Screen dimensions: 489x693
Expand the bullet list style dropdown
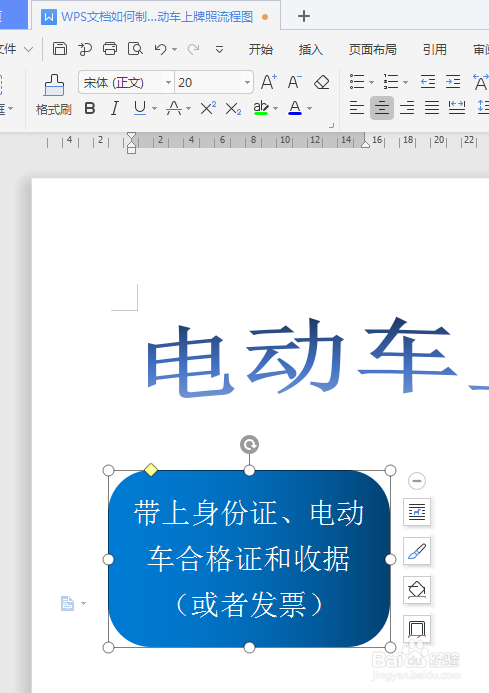[x=371, y=82]
